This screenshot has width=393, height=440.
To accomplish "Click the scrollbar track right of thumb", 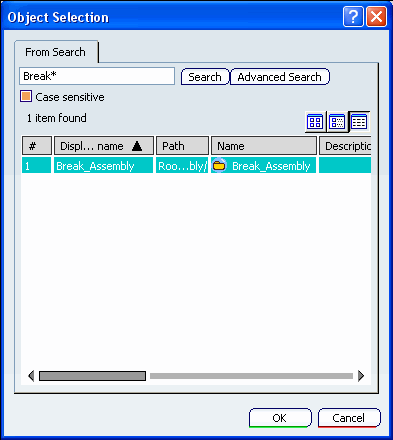I will (251, 376).
